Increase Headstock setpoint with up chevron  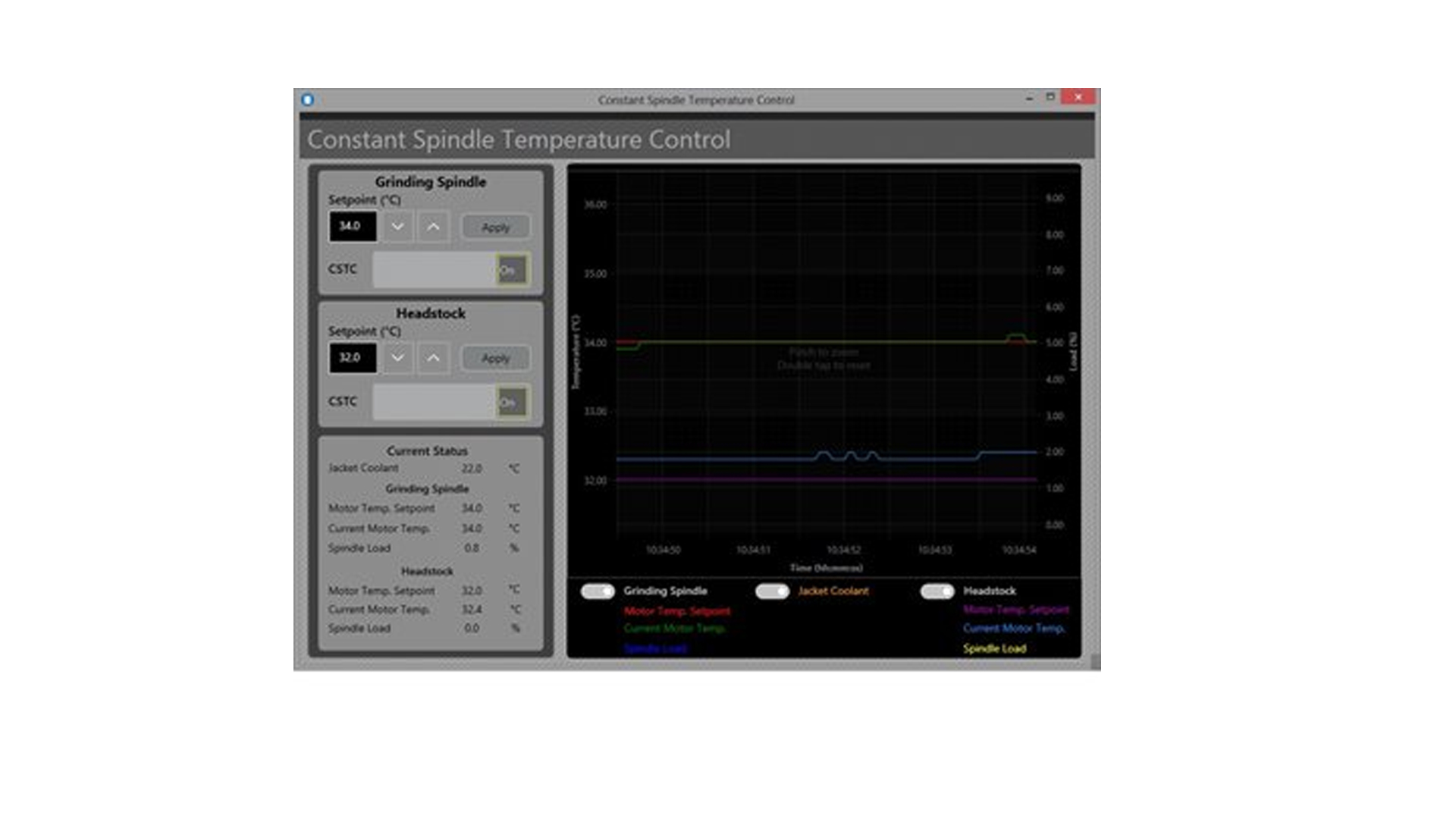tap(433, 358)
